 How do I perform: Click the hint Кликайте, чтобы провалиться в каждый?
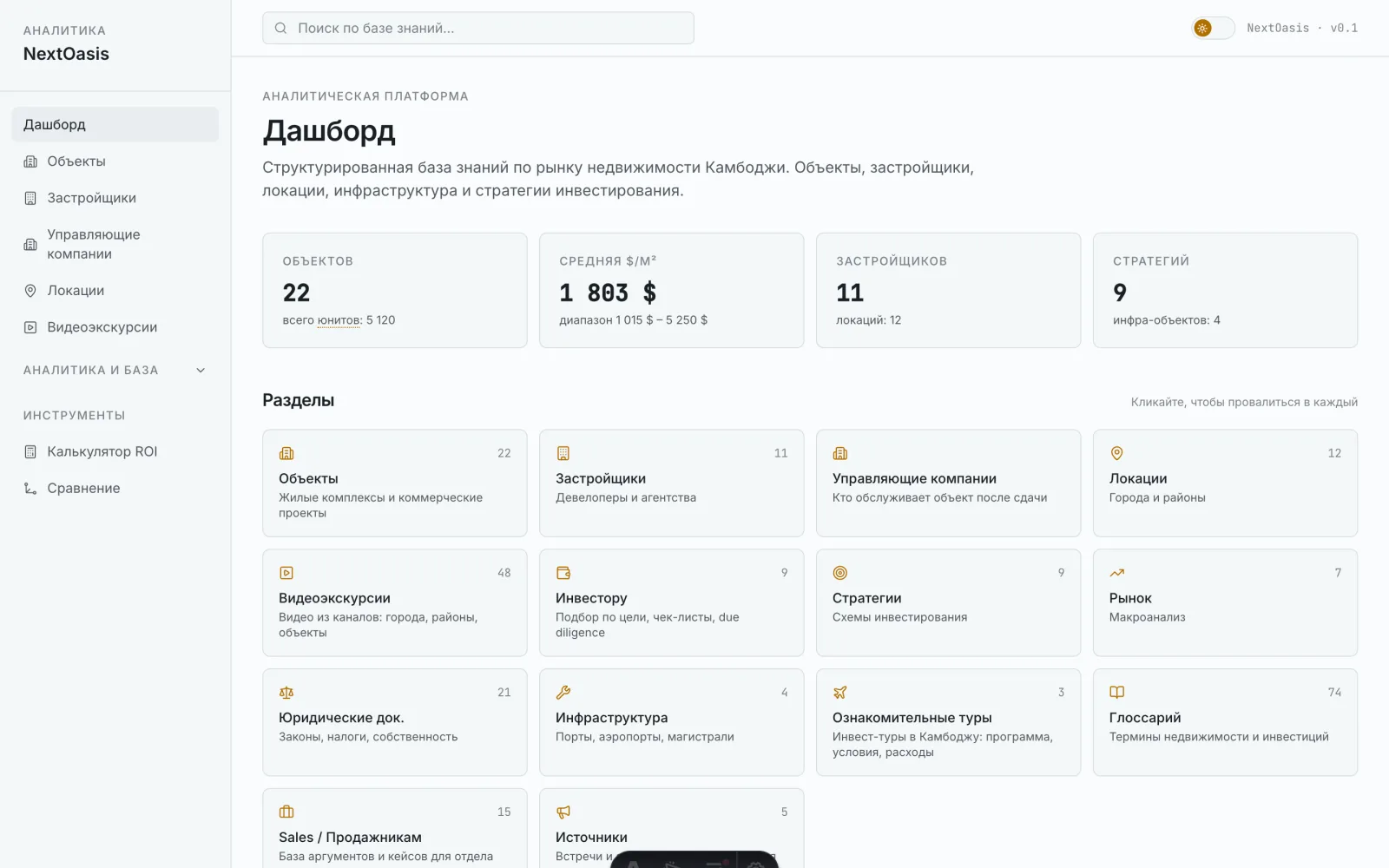[1244, 402]
